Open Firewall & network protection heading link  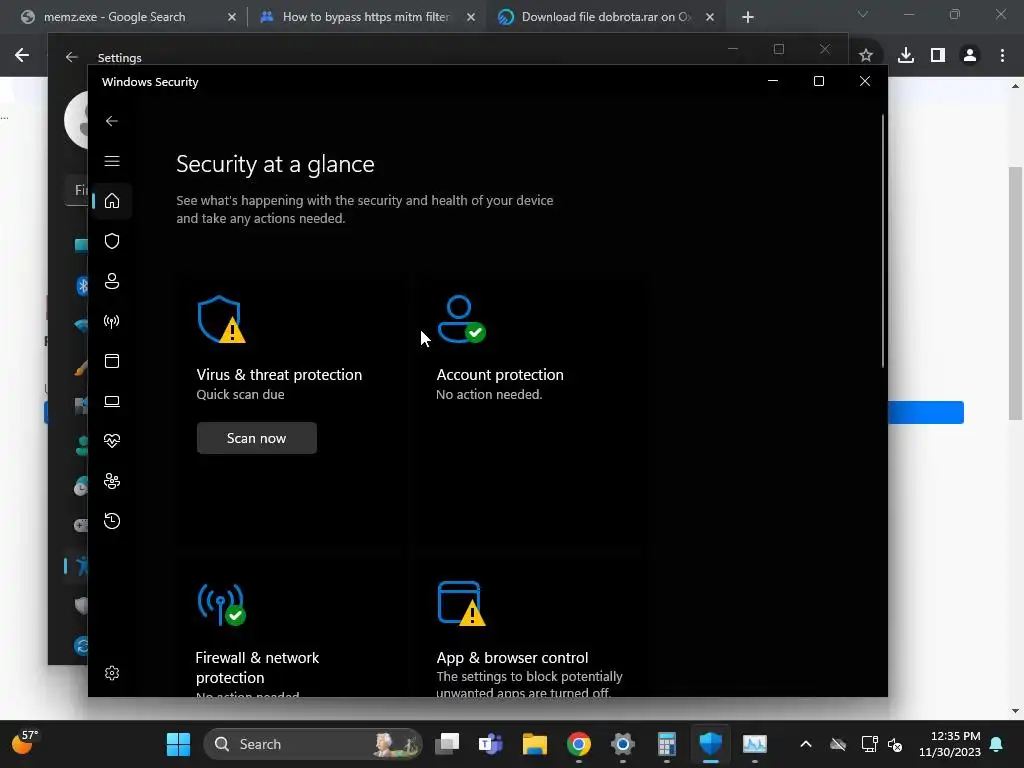(257, 667)
